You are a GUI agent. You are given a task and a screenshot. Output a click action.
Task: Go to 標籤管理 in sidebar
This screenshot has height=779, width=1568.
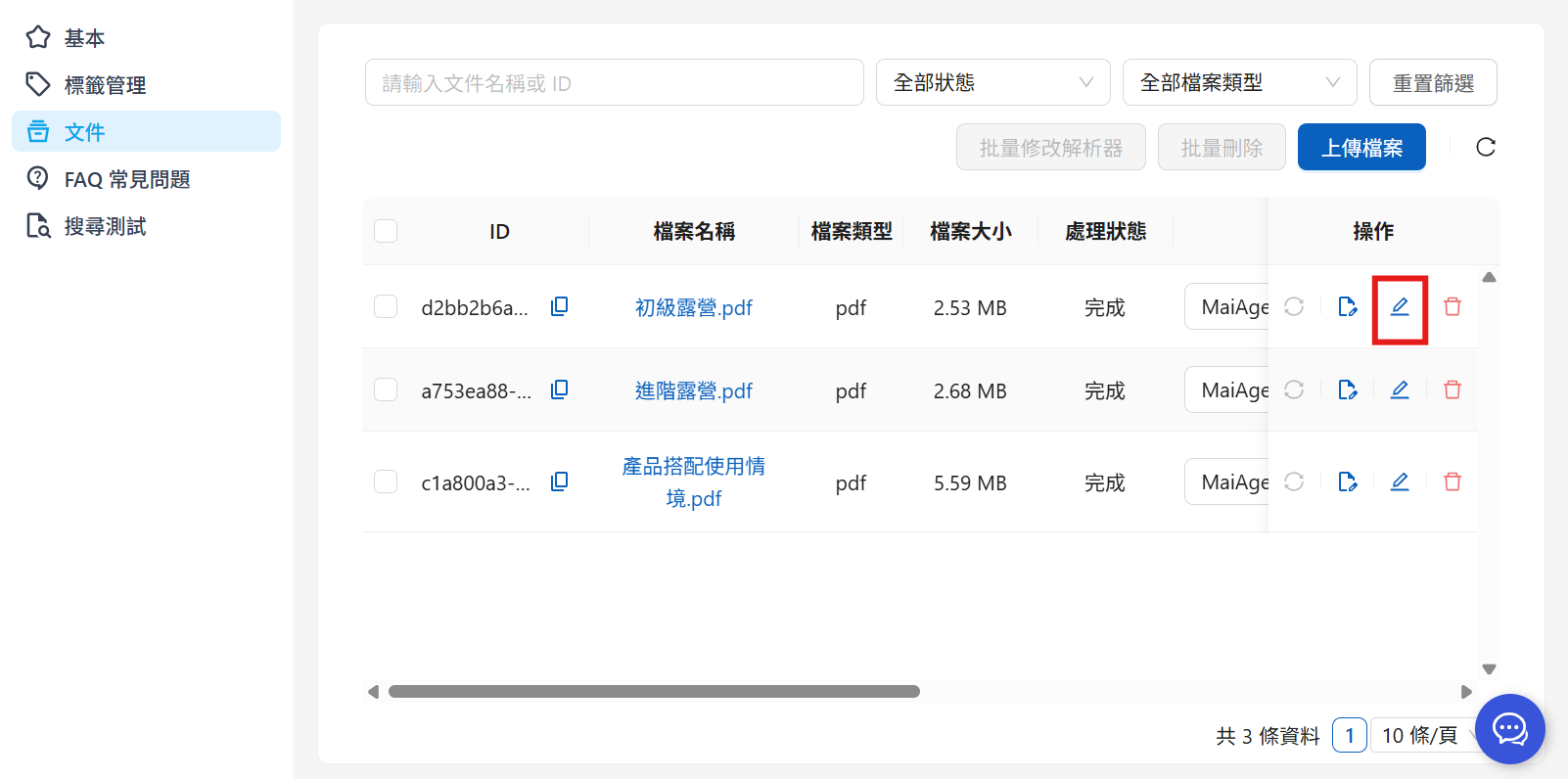(x=105, y=85)
